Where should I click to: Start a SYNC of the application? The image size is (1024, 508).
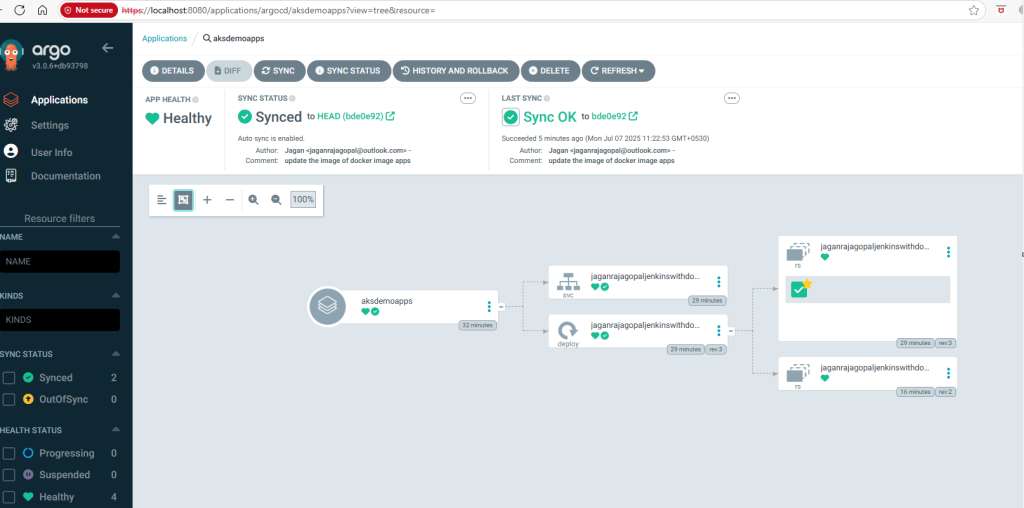click(x=279, y=71)
